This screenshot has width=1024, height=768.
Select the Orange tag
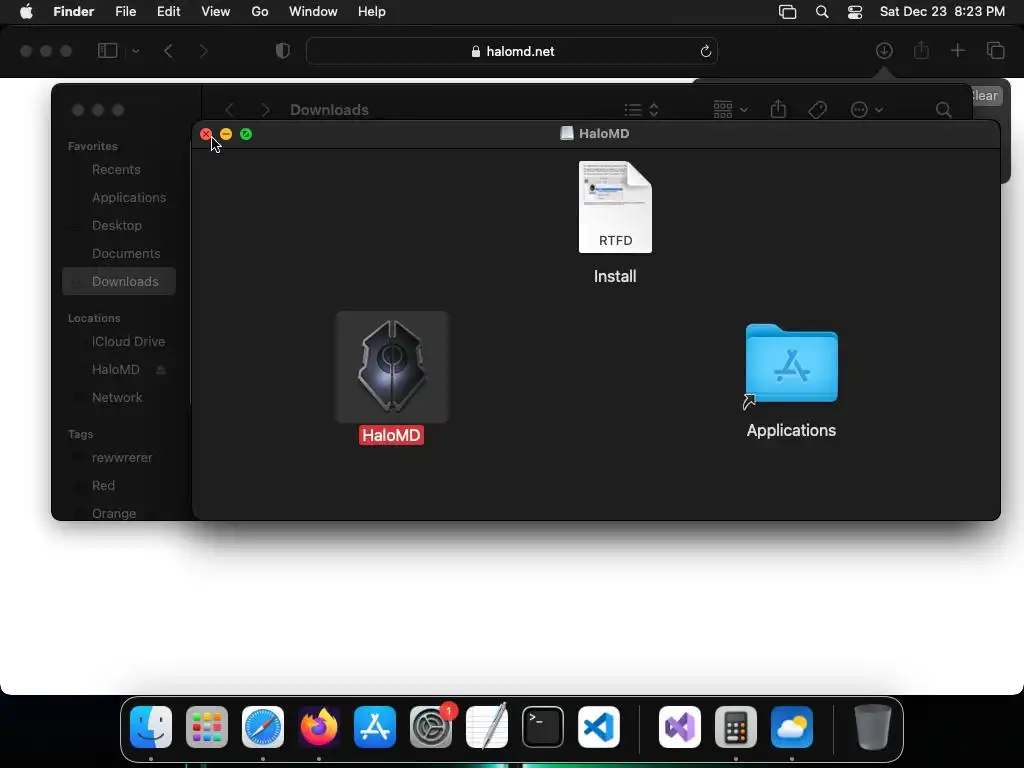119,513
